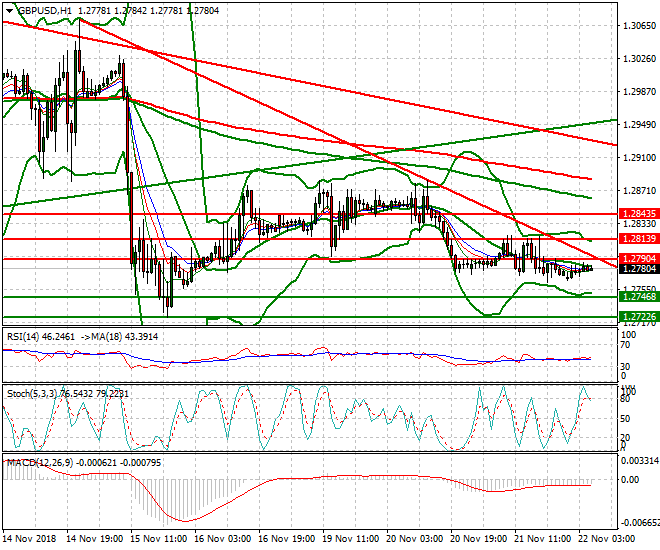
Task: Select the red 1.28435 price level label
Action: click(x=639, y=214)
